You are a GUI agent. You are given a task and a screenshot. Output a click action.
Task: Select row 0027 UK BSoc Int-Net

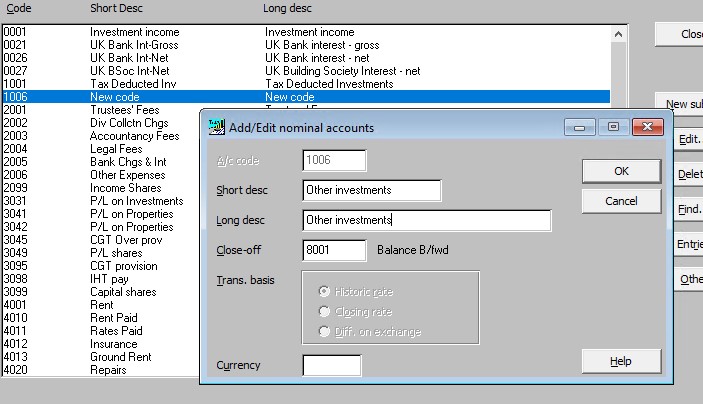click(306, 71)
